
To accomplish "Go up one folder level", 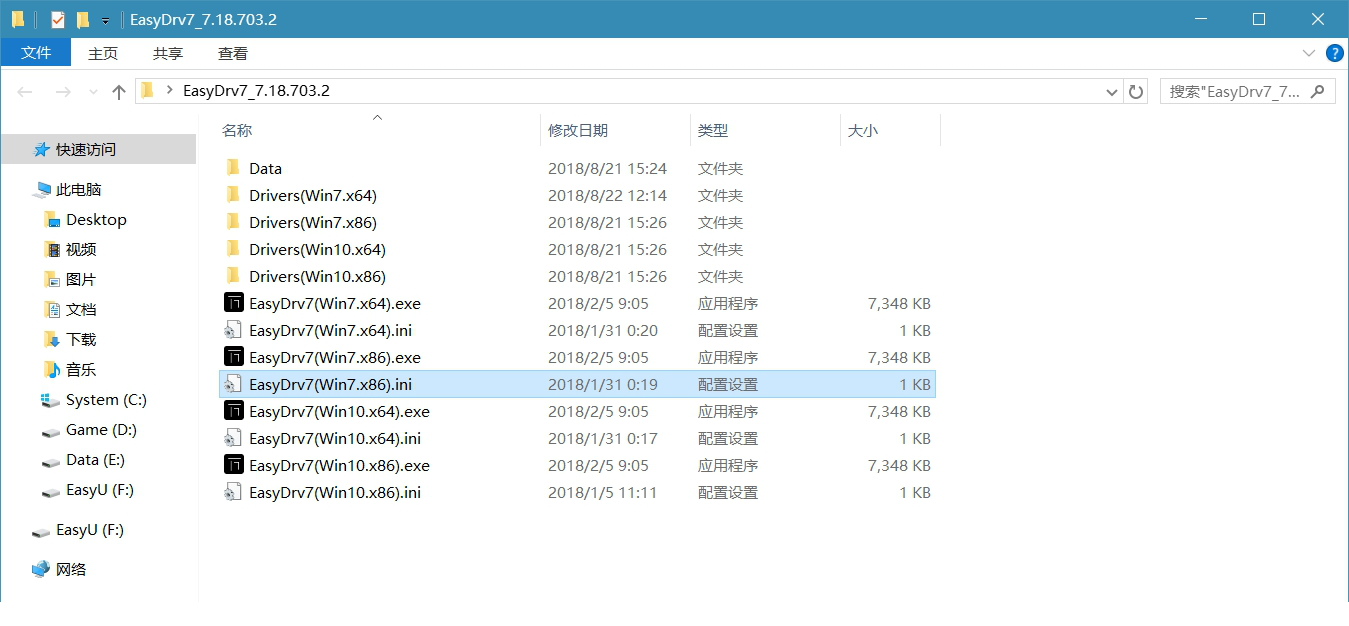I will click(119, 91).
